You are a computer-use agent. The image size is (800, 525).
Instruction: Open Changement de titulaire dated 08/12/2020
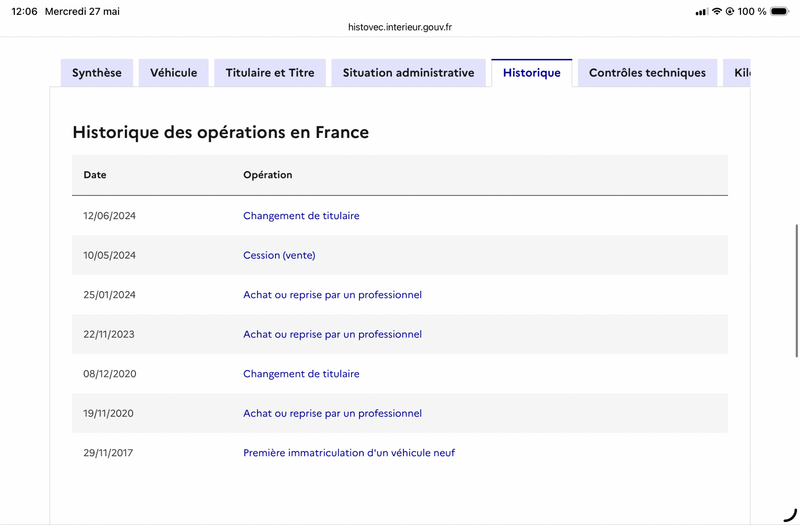coord(301,374)
